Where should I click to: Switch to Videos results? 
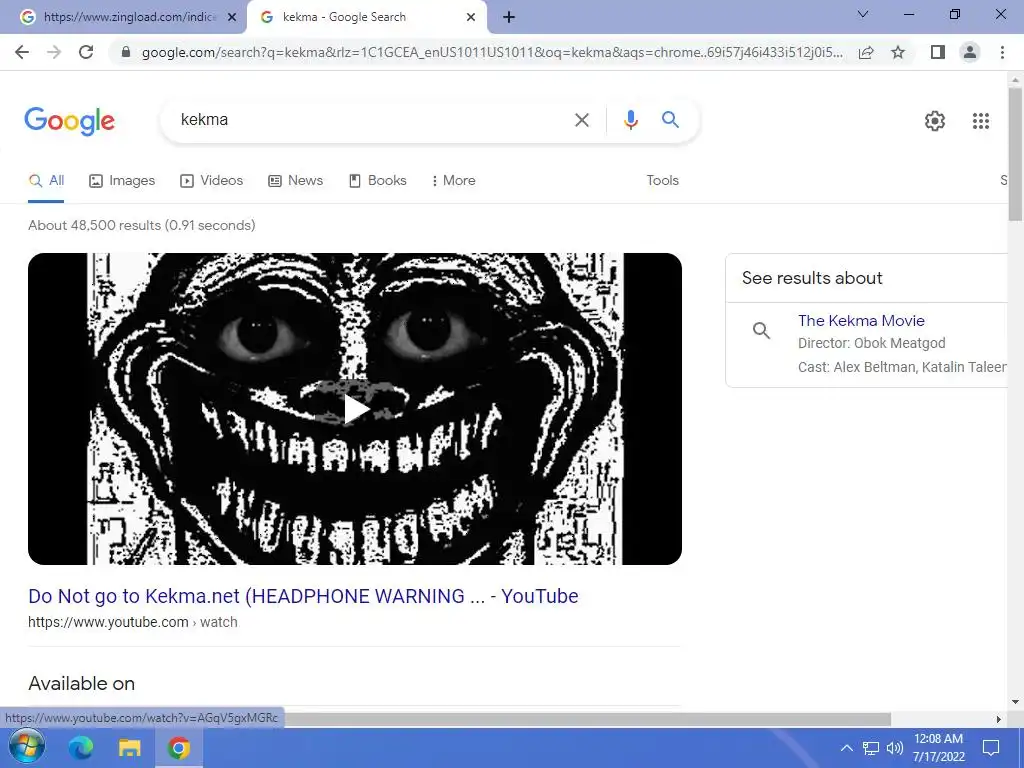click(212, 181)
